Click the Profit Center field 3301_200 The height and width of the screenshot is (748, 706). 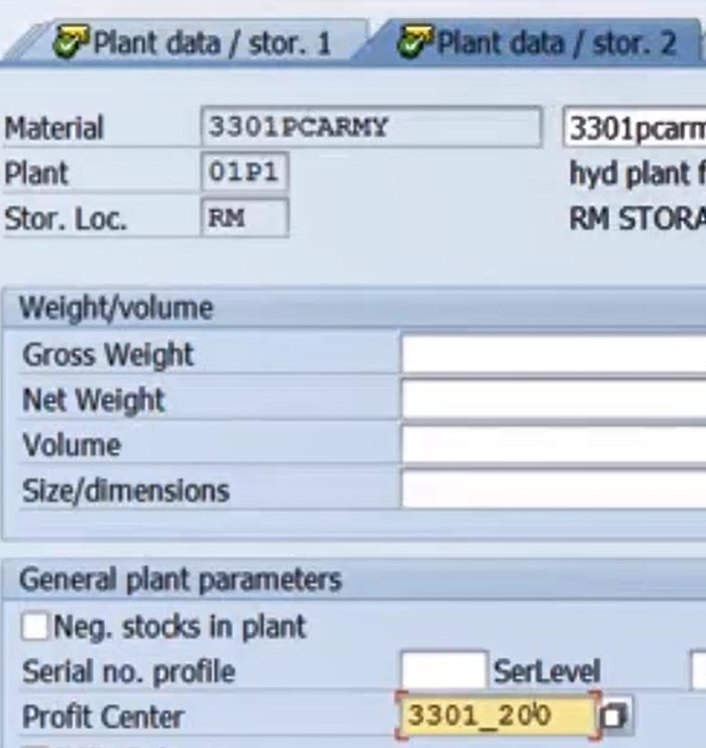click(x=497, y=716)
